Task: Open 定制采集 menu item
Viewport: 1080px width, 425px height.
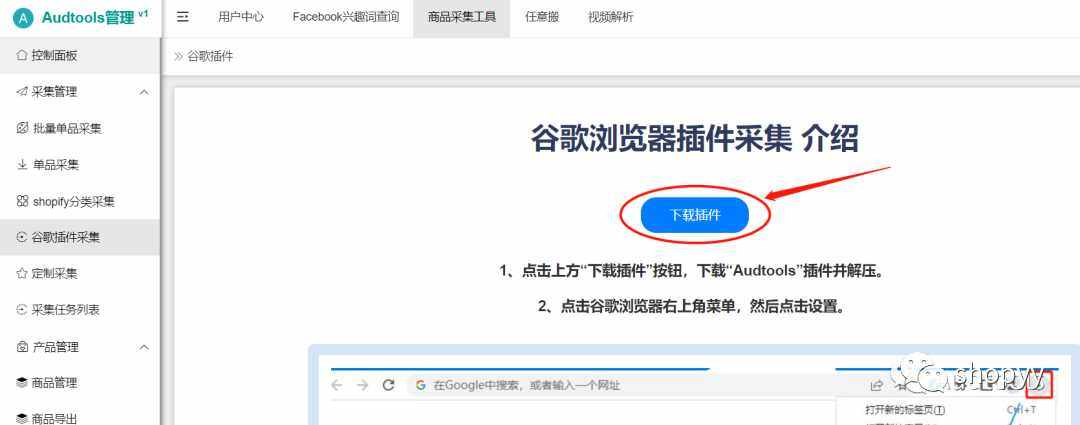Action: click(80, 273)
